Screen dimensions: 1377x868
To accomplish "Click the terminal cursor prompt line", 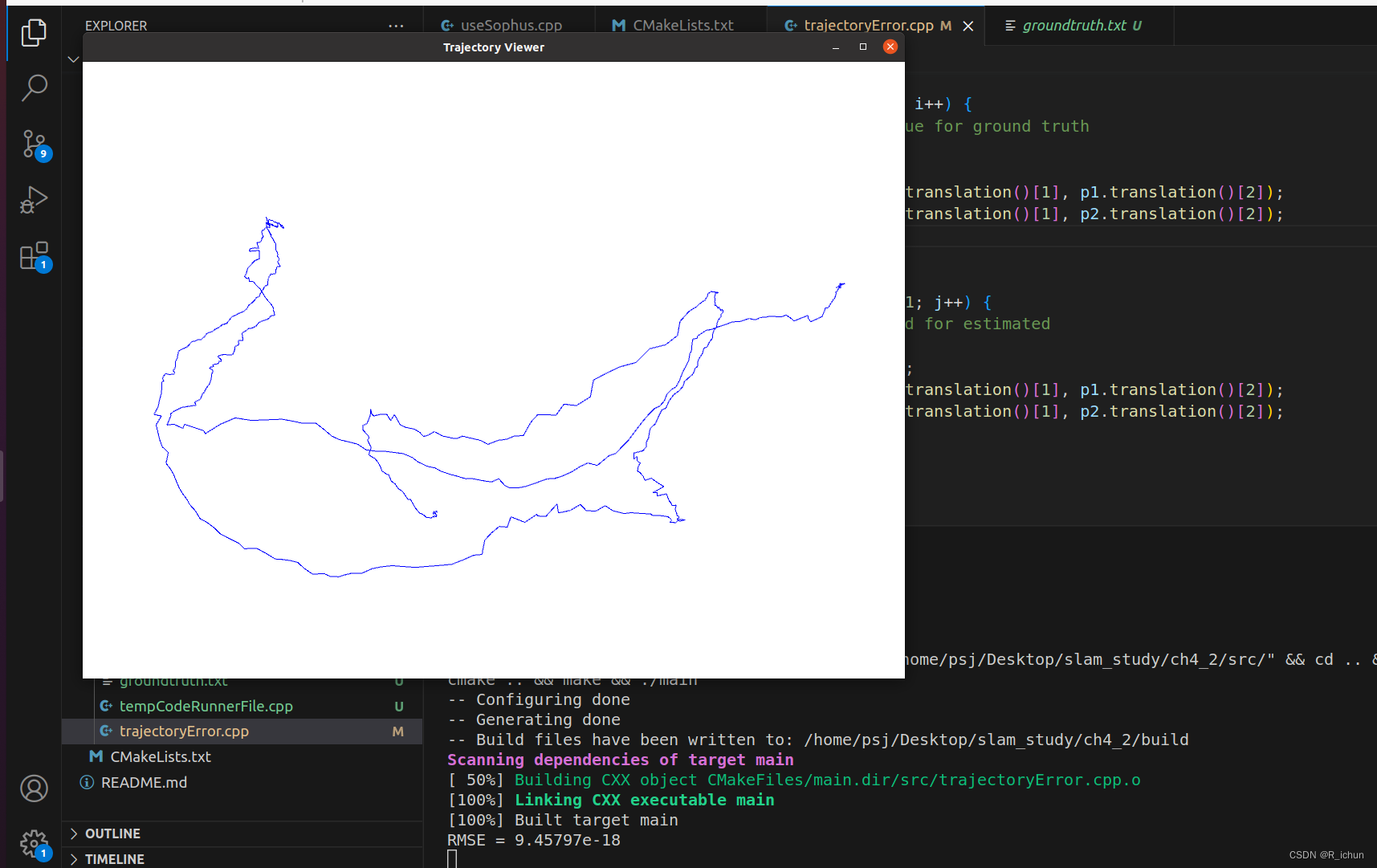I will [x=452, y=859].
